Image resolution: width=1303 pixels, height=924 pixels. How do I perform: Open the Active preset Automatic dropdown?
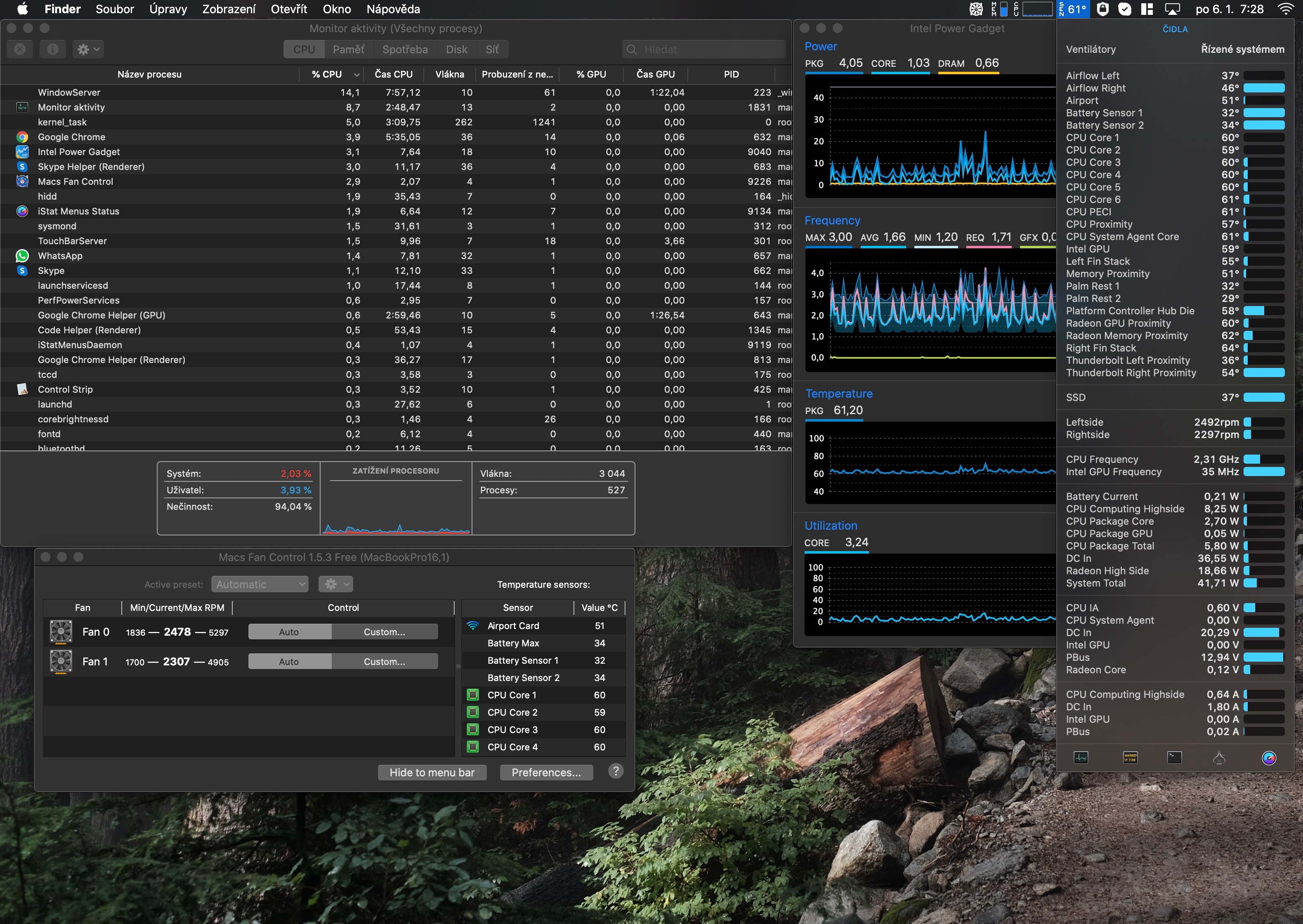tap(260, 585)
